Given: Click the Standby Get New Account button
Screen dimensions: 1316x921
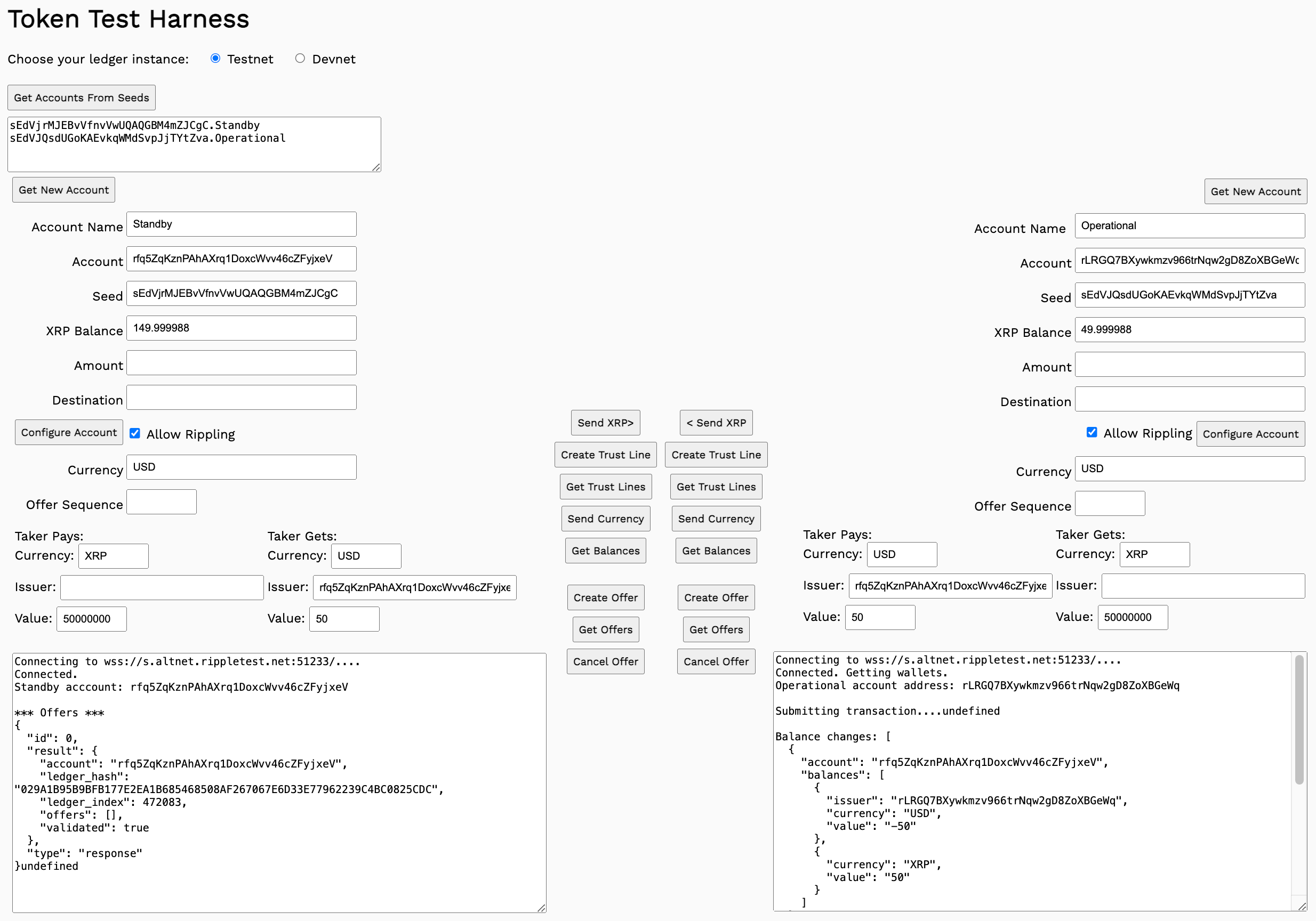Looking at the screenshot, I should 63,190.
